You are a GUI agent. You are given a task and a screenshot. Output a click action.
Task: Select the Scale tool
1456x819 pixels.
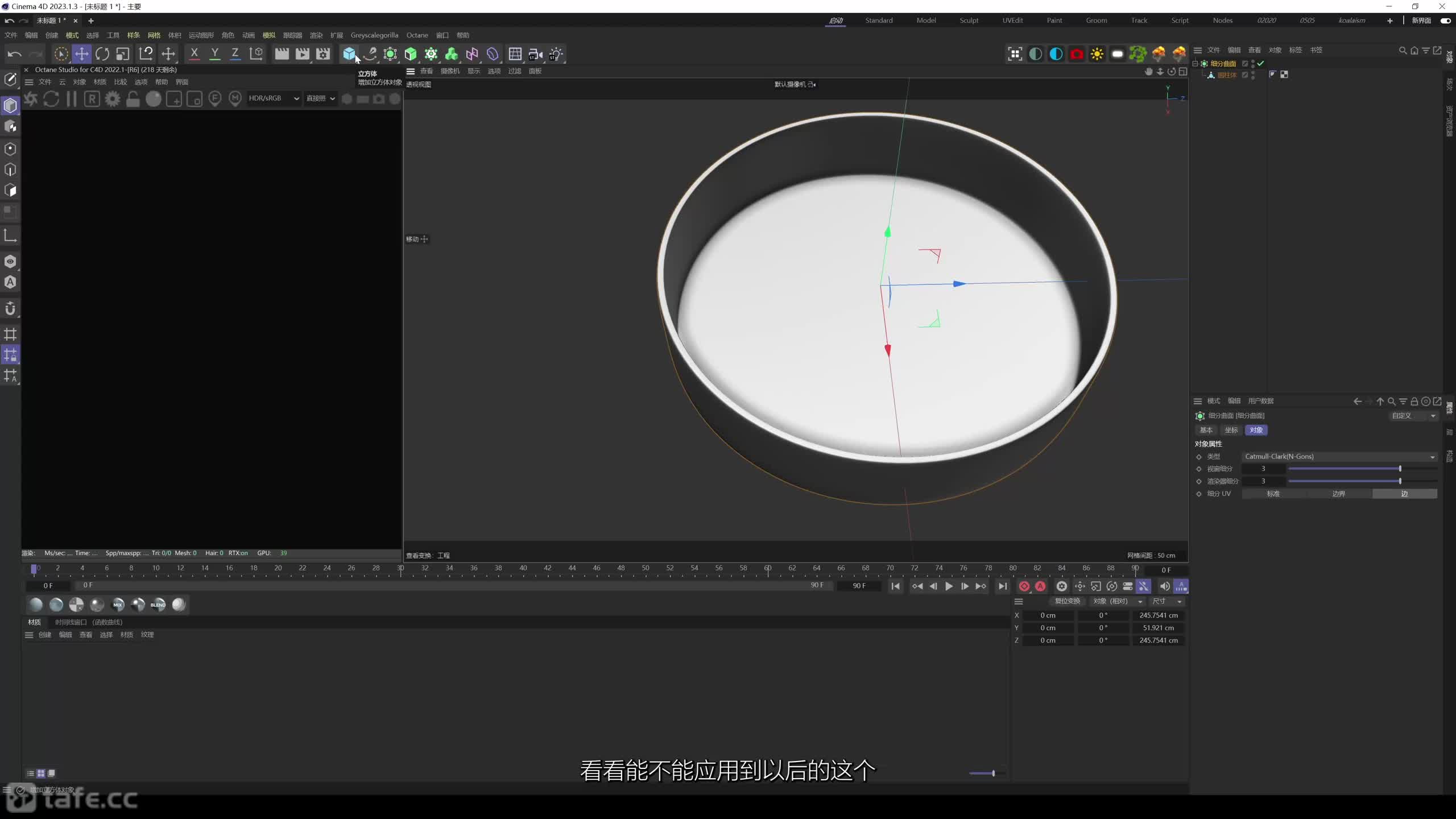point(123,54)
